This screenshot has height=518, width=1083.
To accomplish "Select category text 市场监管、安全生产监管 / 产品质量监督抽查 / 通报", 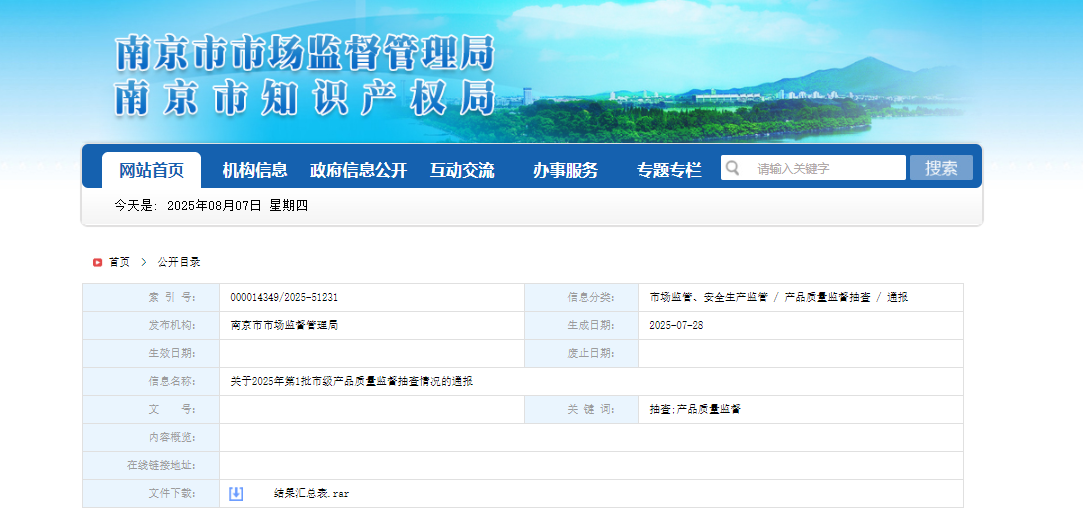I will coord(778,298).
